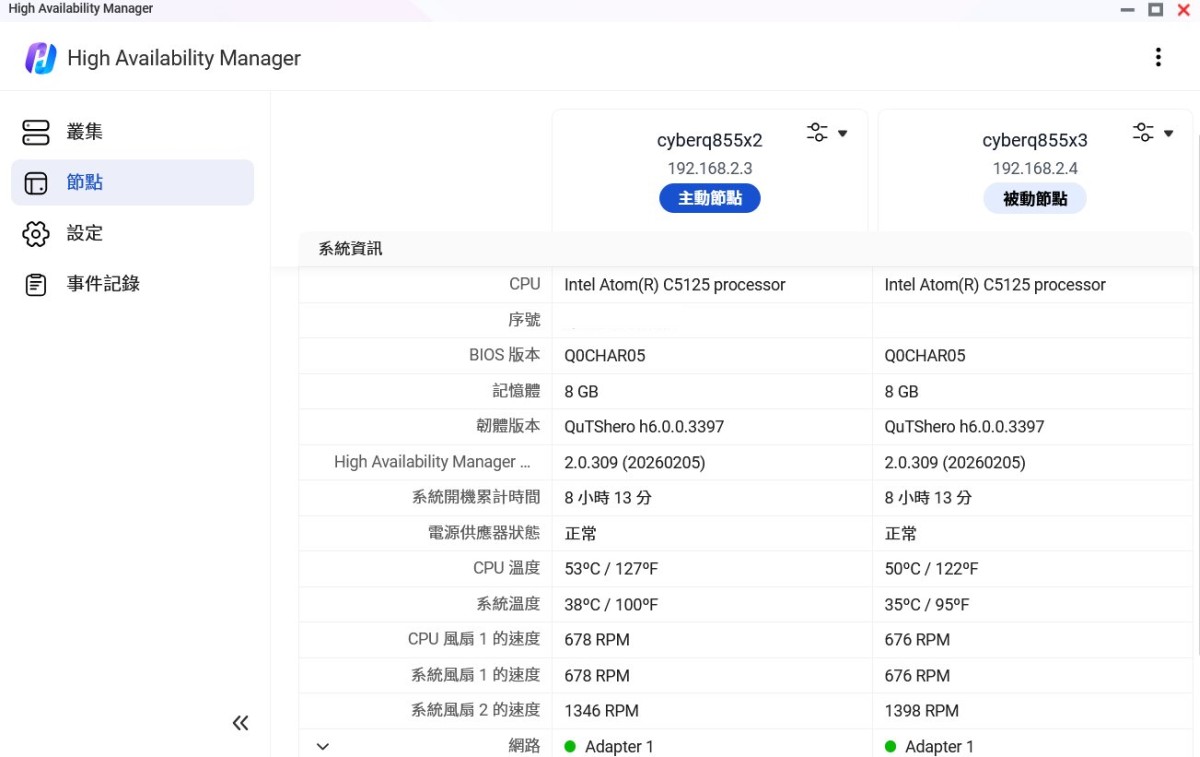Open the three-dot more options menu
Screen dimensions: 1200x757
[x=1158, y=58]
